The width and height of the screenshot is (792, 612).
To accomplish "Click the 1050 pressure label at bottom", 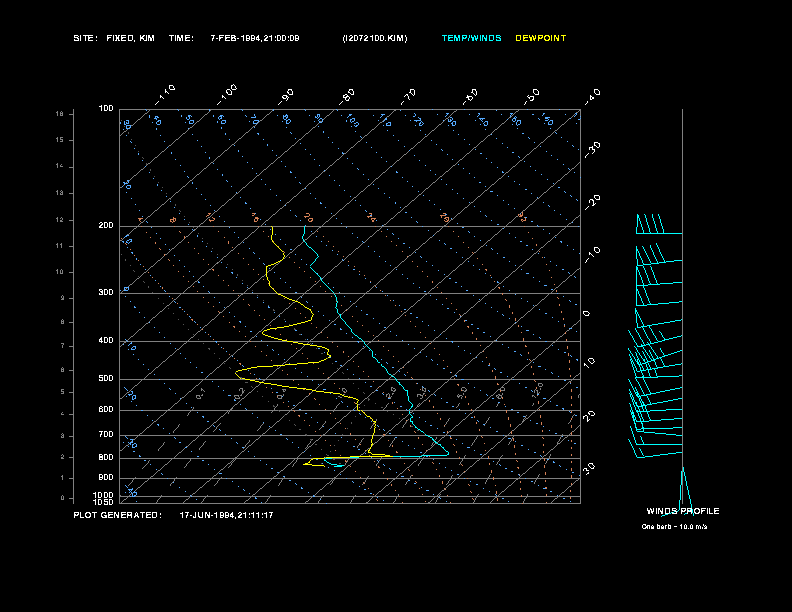I will click(x=104, y=502).
